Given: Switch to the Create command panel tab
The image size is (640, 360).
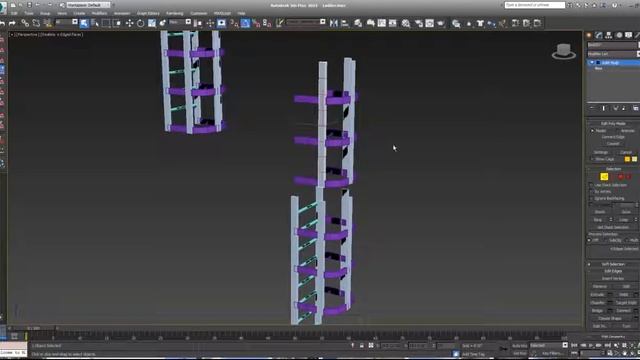Looking at the screenshot, I should coord(589,36).
